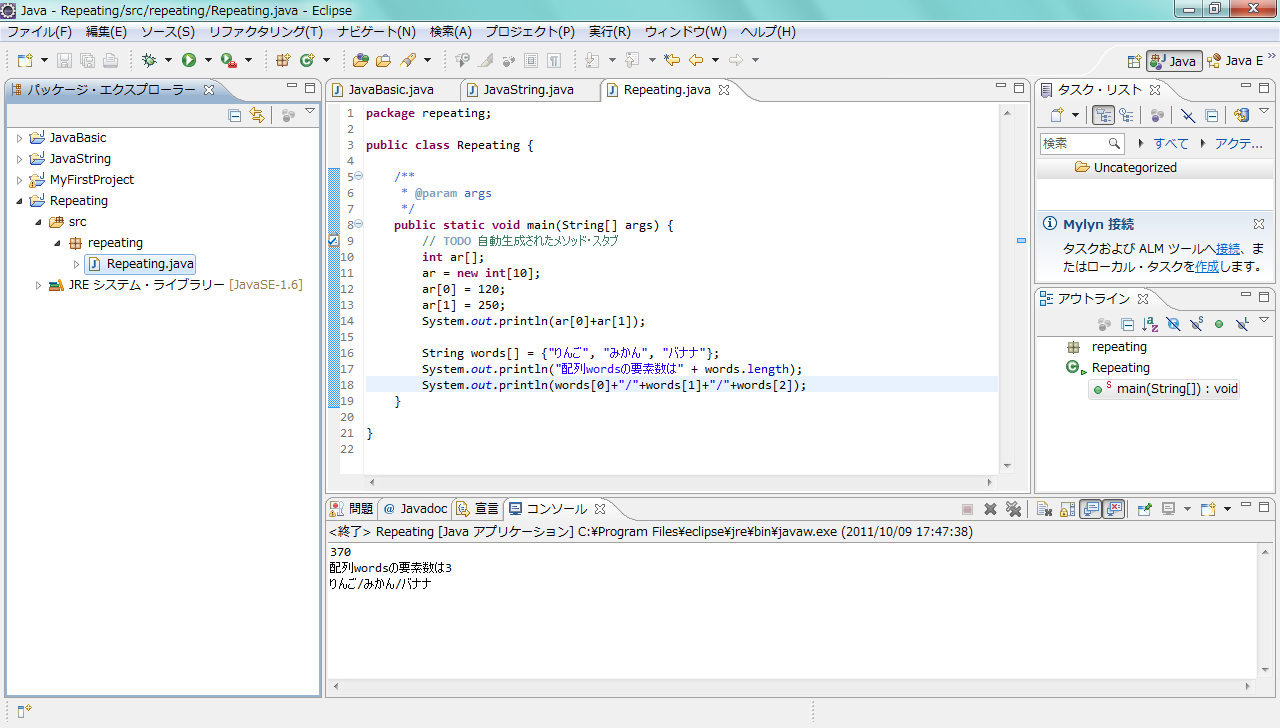Click the green Run button in toolbar
Image resolution: width=1280 pixels, height=728 pixels.
click(188, 60)
